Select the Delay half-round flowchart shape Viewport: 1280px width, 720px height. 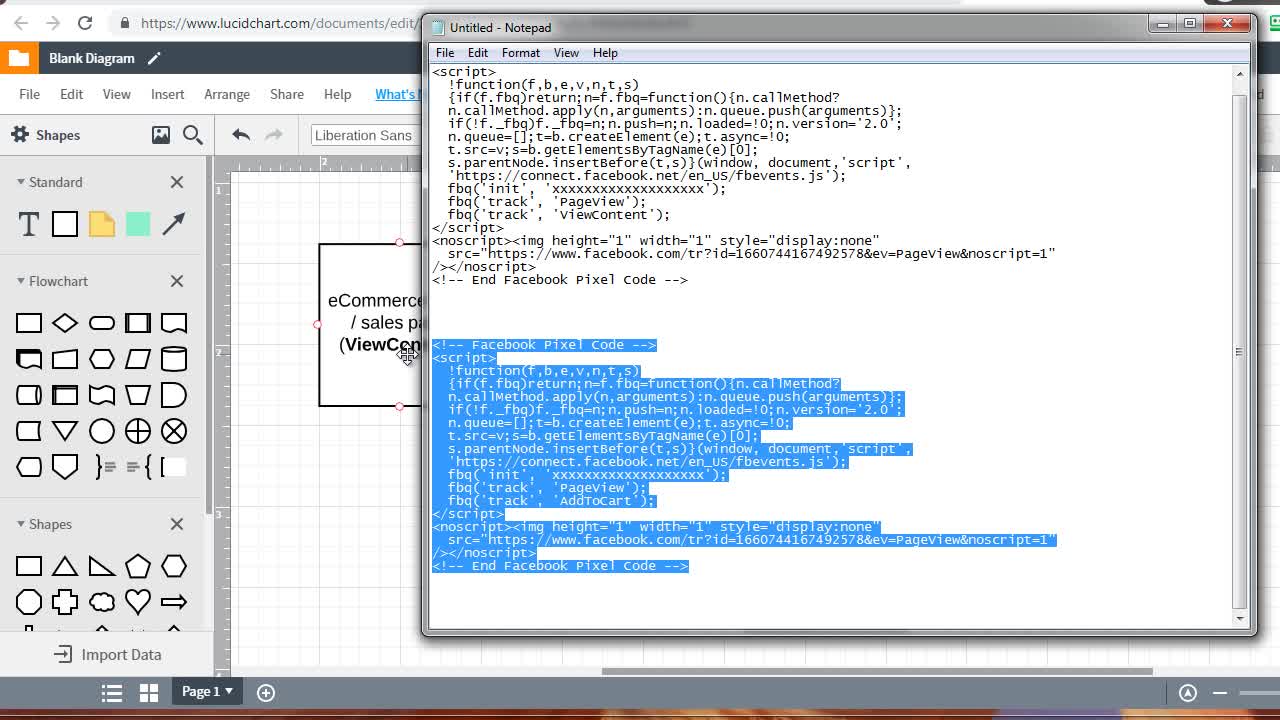click(x=174, y=395)
